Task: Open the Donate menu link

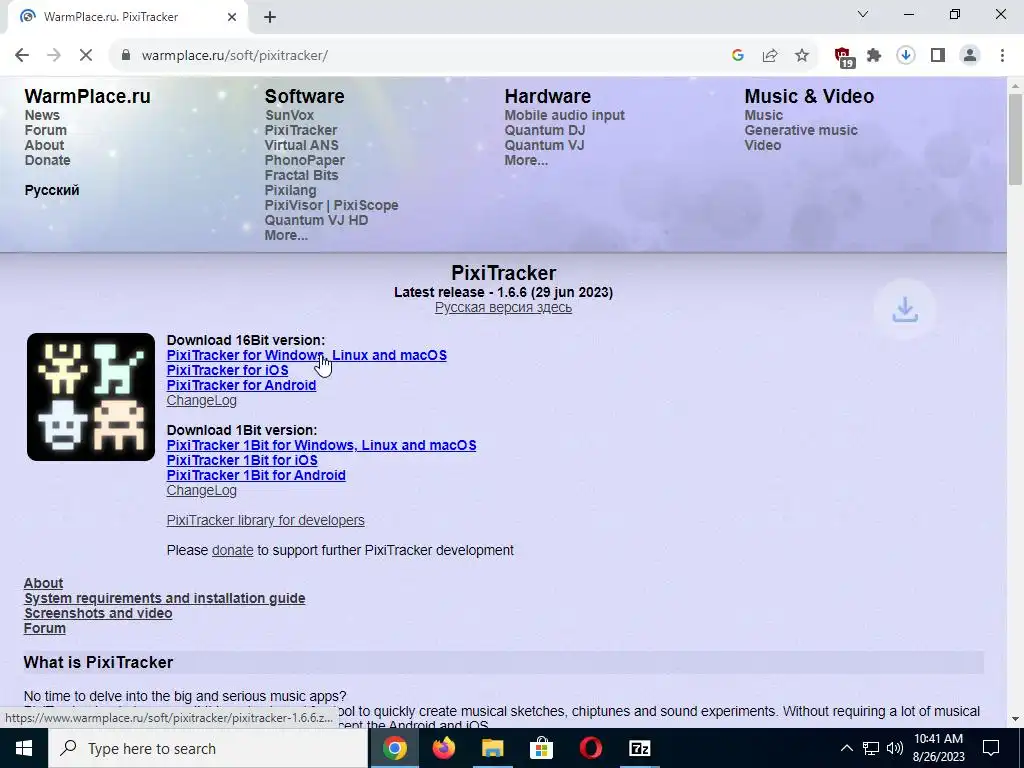Action: pos(48,160)
